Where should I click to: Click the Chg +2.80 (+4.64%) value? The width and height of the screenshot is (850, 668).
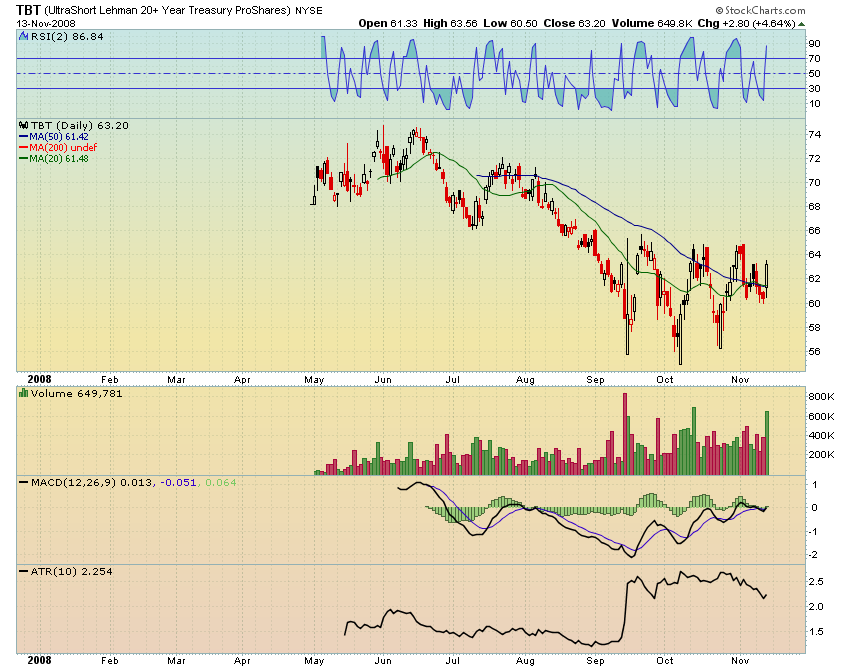(746, 23)
